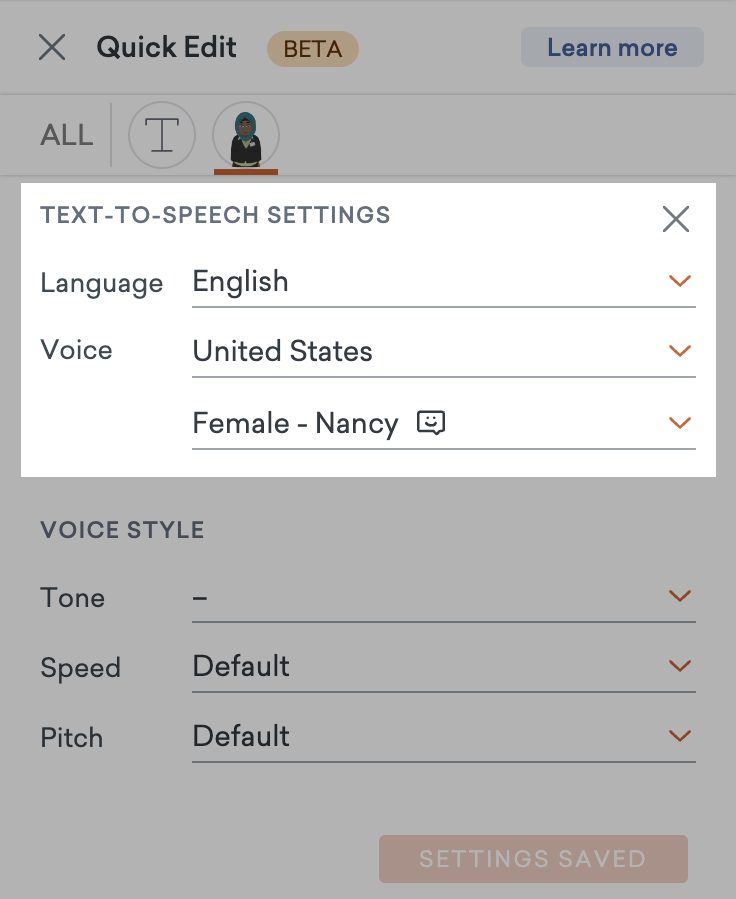Click the Language chevron arrow
The height and width of the screenshot is (899, 736).
click(680, 281)
